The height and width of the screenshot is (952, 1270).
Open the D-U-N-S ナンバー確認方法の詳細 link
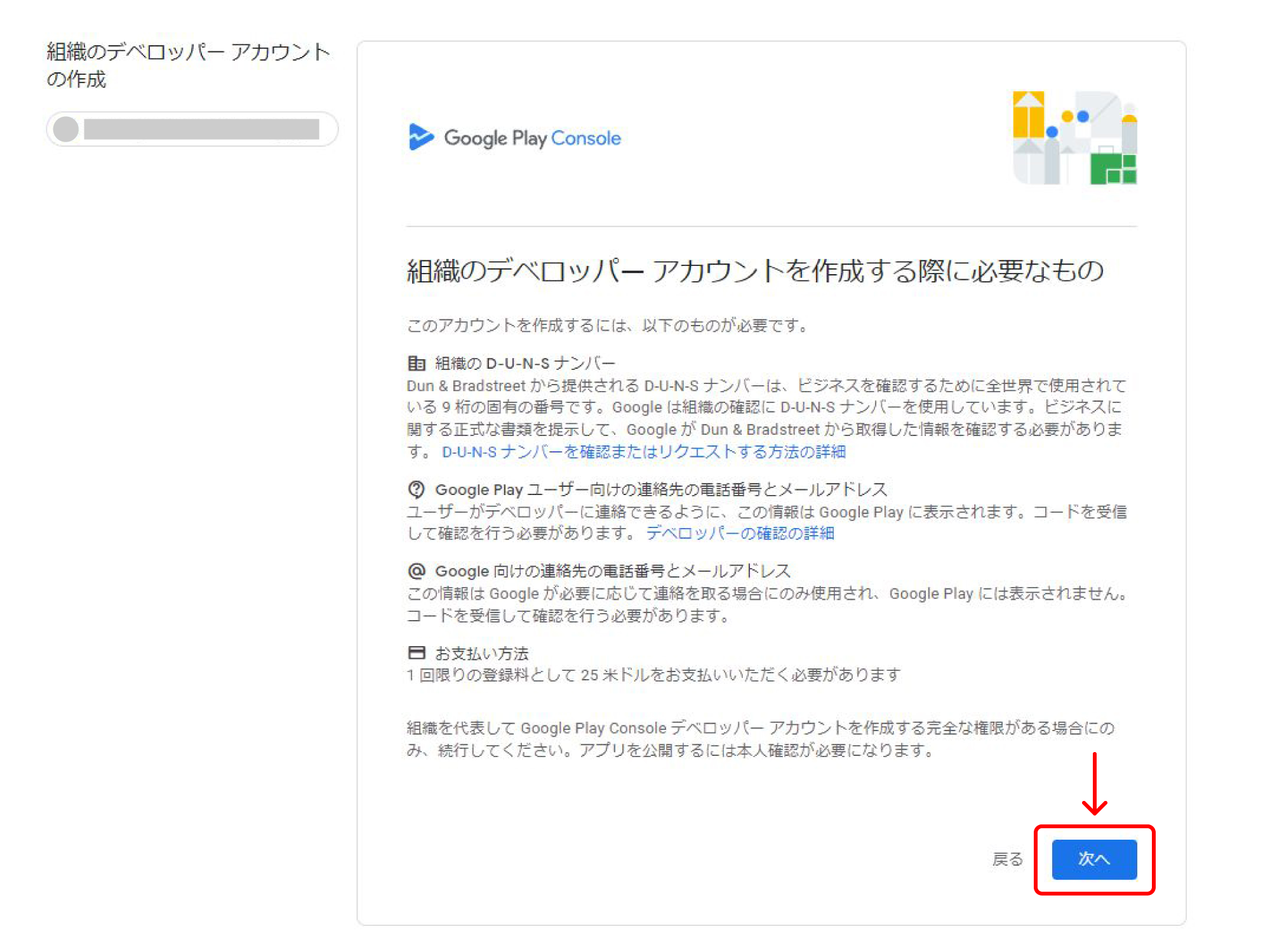(643, 452)
